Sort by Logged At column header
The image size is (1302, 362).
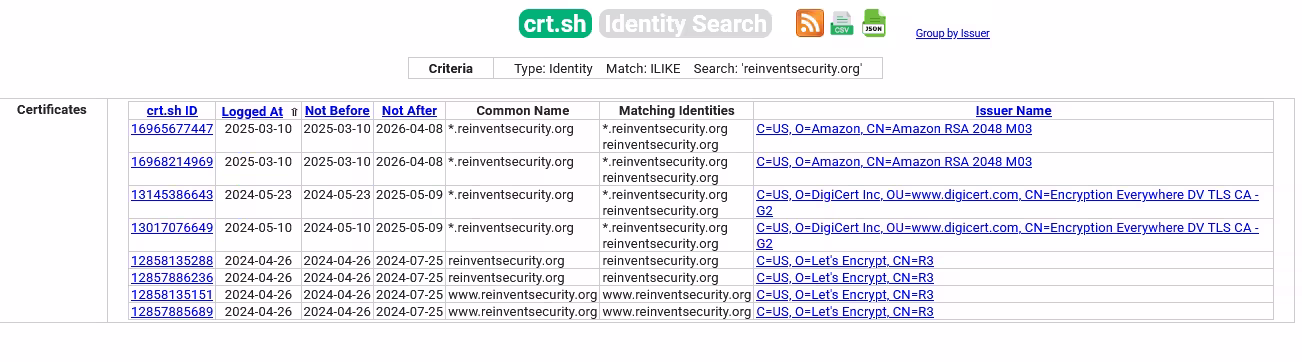[x=252, y=112]
